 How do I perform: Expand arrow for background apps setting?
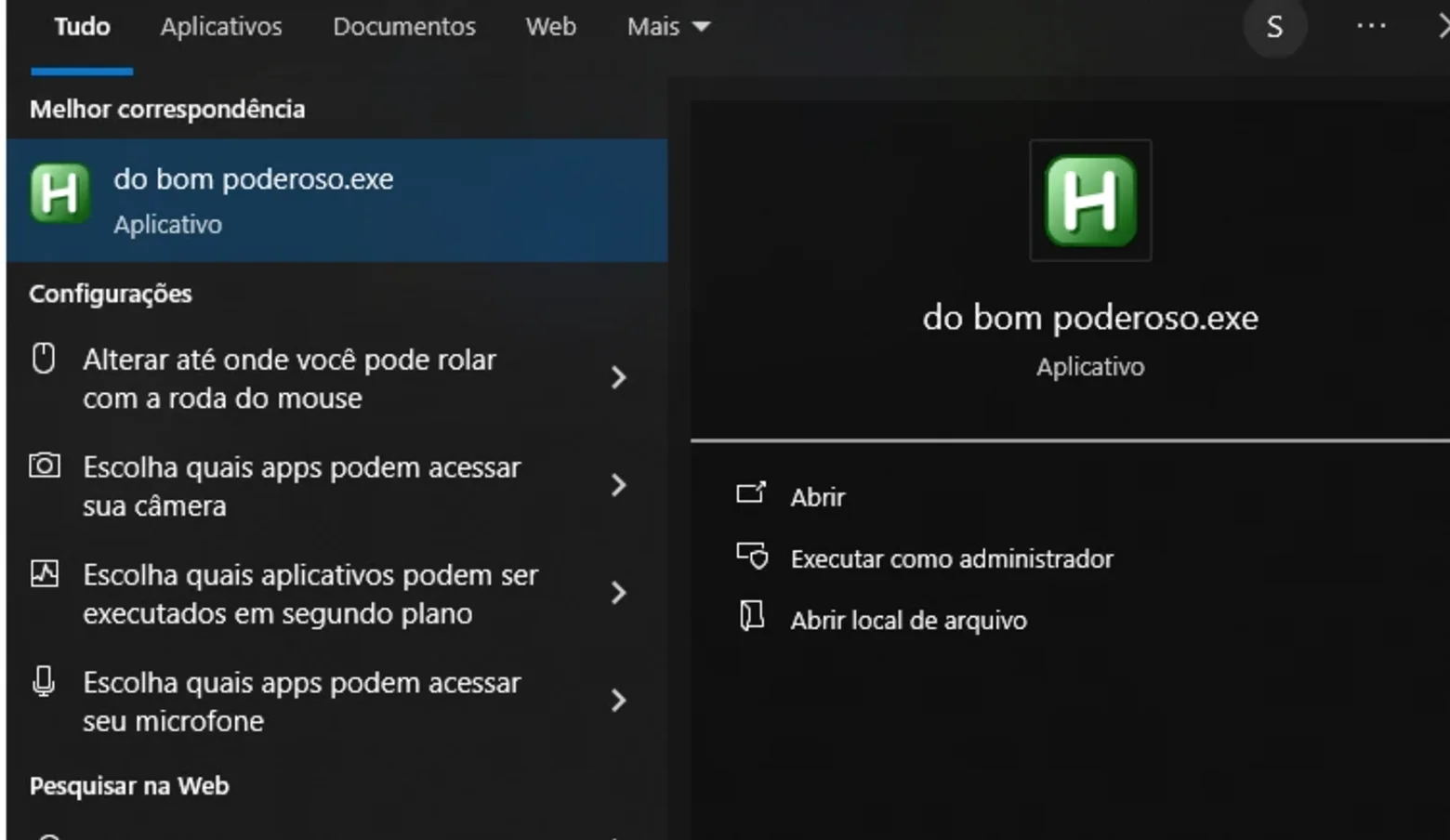[x=619, y=593]
